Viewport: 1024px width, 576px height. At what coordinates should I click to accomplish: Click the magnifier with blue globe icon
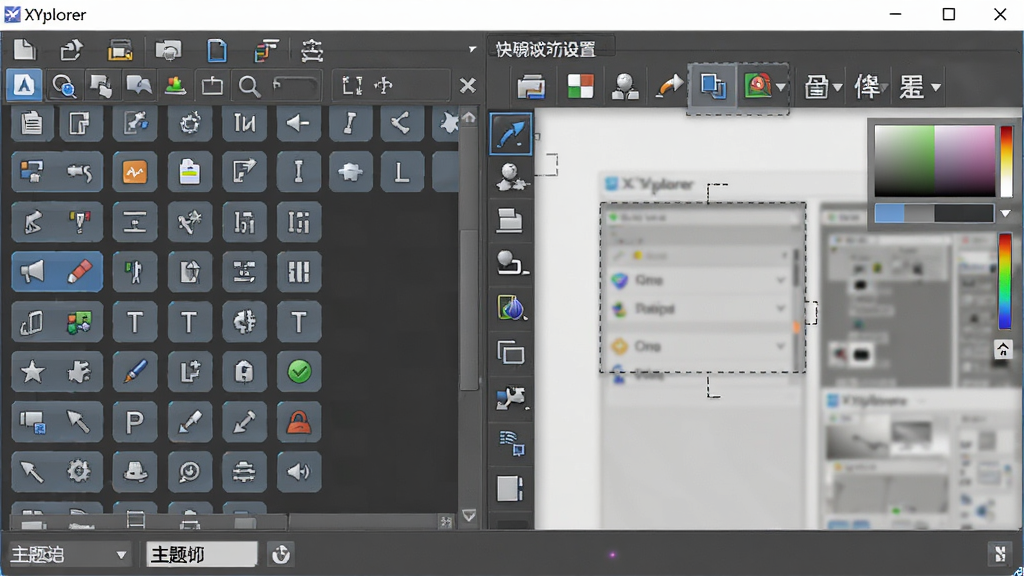(x=63, y=86)
